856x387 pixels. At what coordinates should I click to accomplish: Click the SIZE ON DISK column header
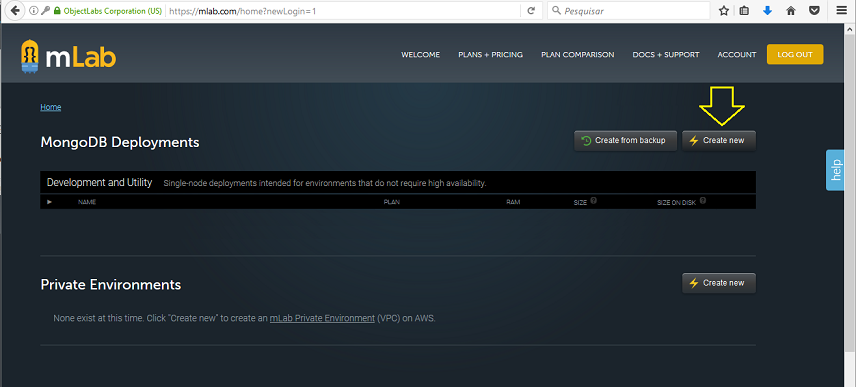point(676,203)
